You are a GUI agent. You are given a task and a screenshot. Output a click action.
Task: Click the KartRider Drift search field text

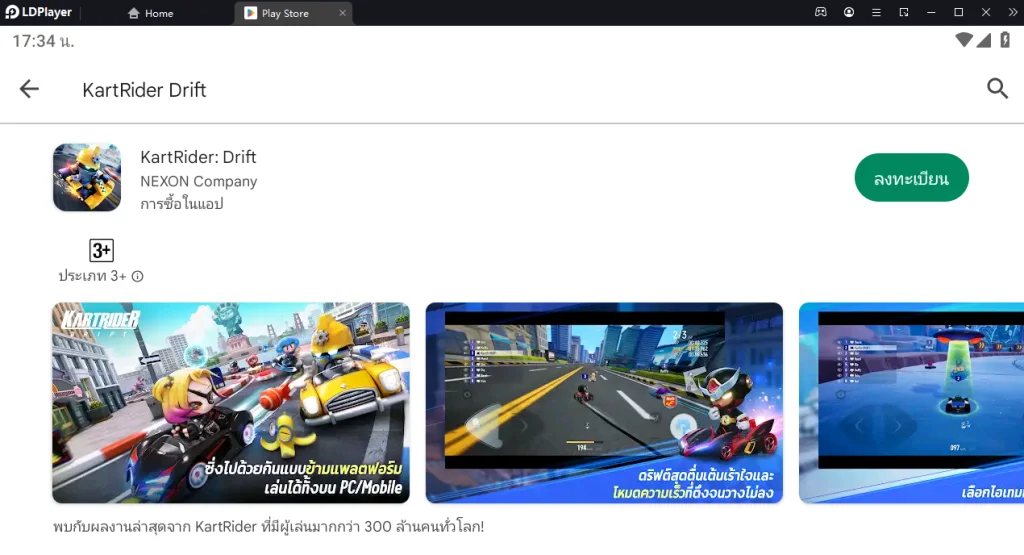(x=144, y=89)
